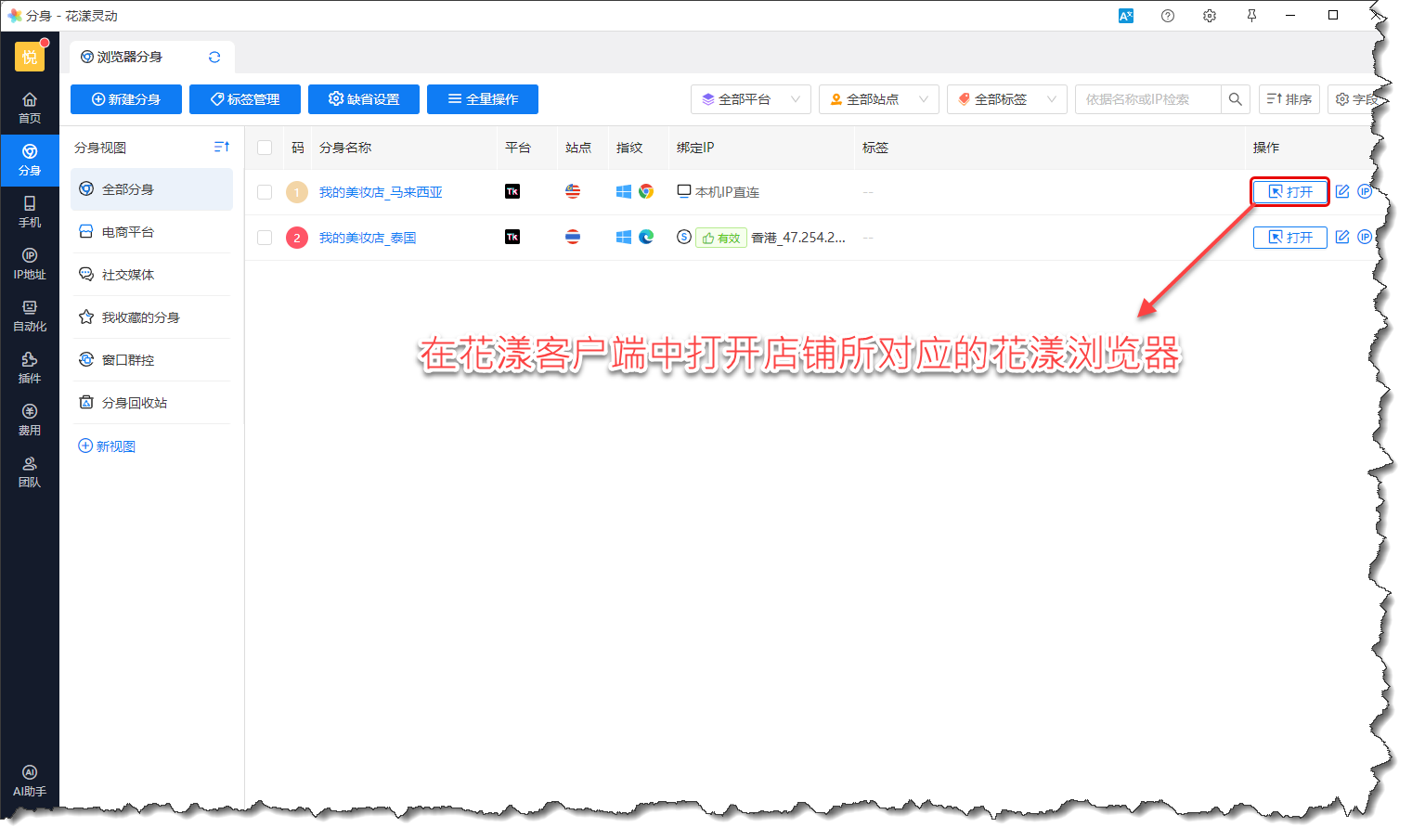Launch the AI助手 assistant
Viewport: 1412px width, 840px height.
(30, 781)
